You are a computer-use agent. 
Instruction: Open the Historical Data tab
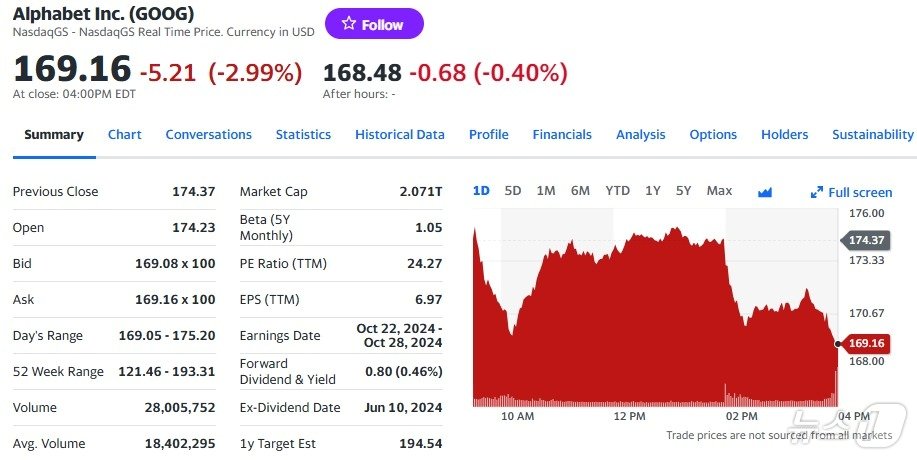tap(399, 135)
